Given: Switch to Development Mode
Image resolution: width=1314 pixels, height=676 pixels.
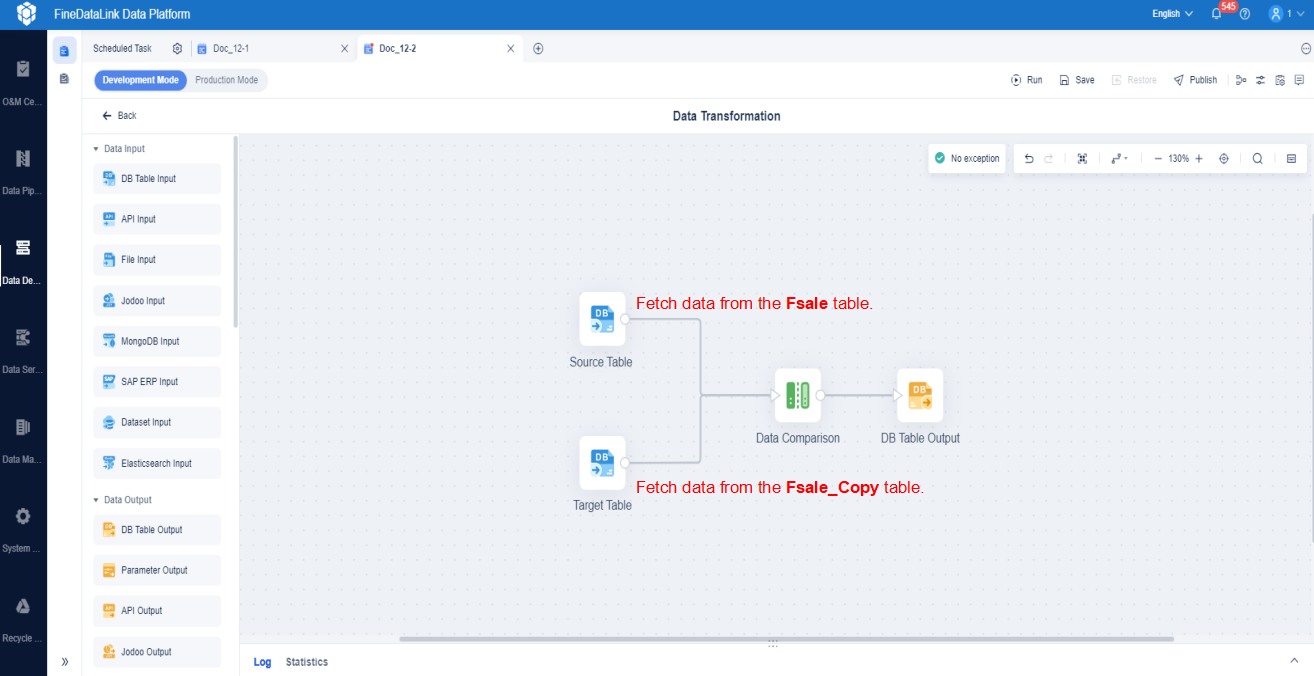Looking at the screenshot, I should (x=141, y=80).
